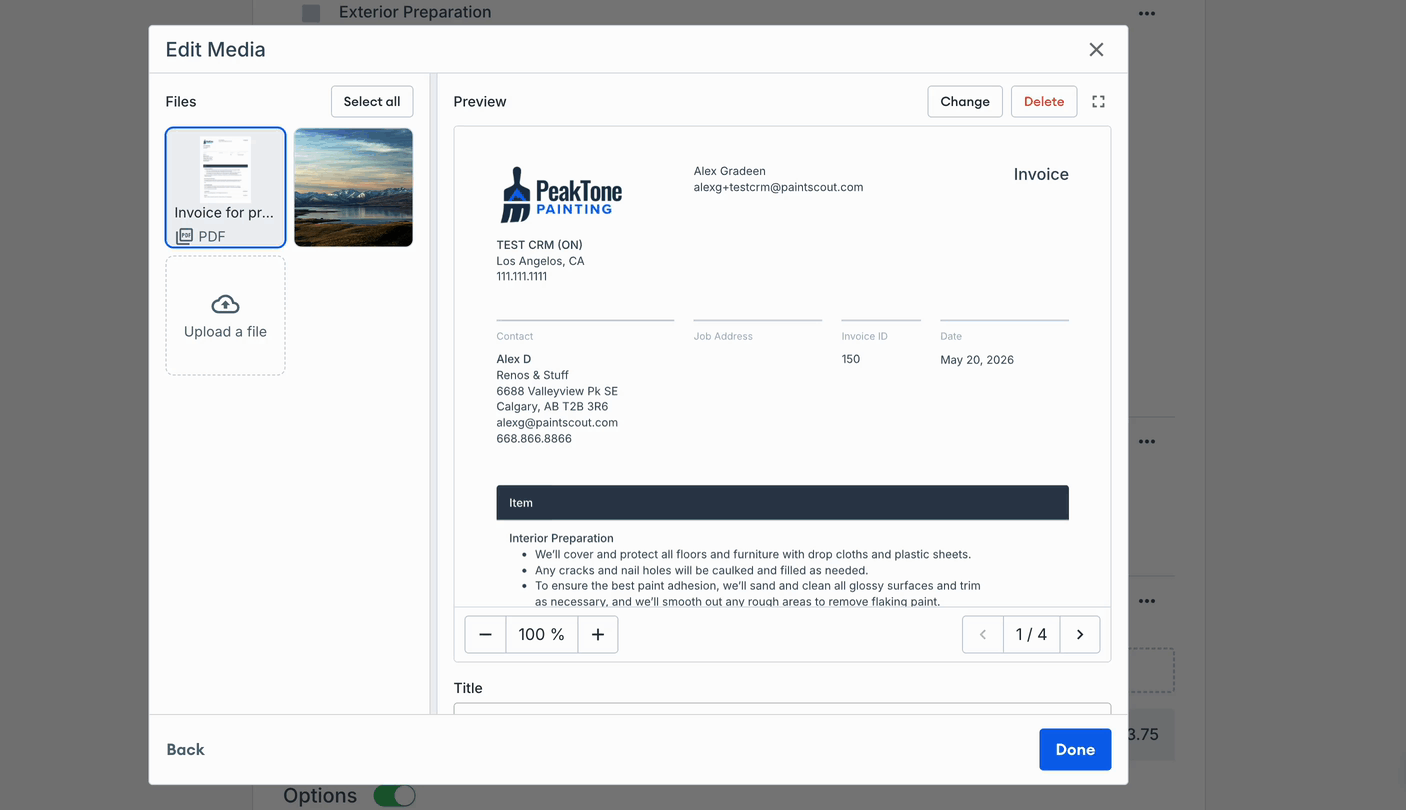This screenshot has height=810, width=1406.
Task: Click the upload cloud icon
Action: coord(225,304)
